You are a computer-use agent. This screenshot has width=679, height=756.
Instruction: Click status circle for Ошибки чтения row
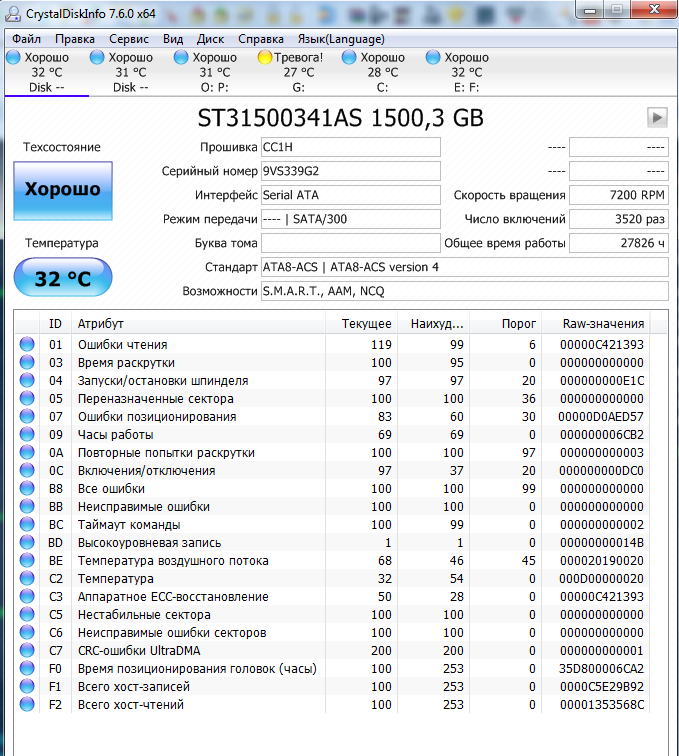tap(27, 344)
